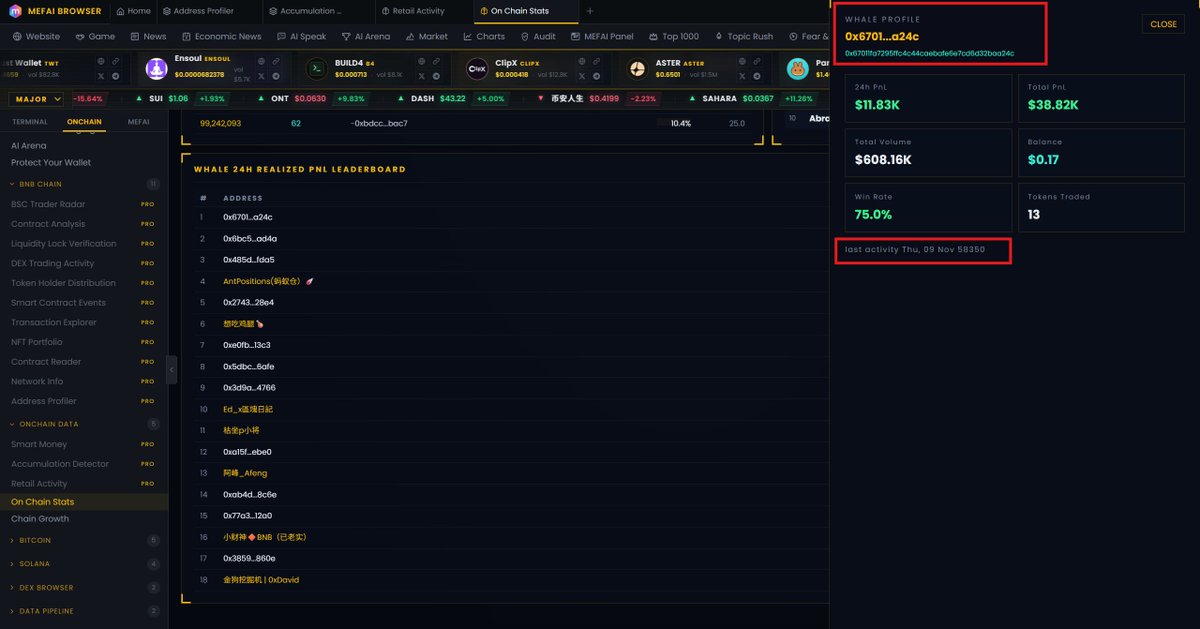Switch to the Home browser tab
The image size is (1200, 629).
[133, 11]
